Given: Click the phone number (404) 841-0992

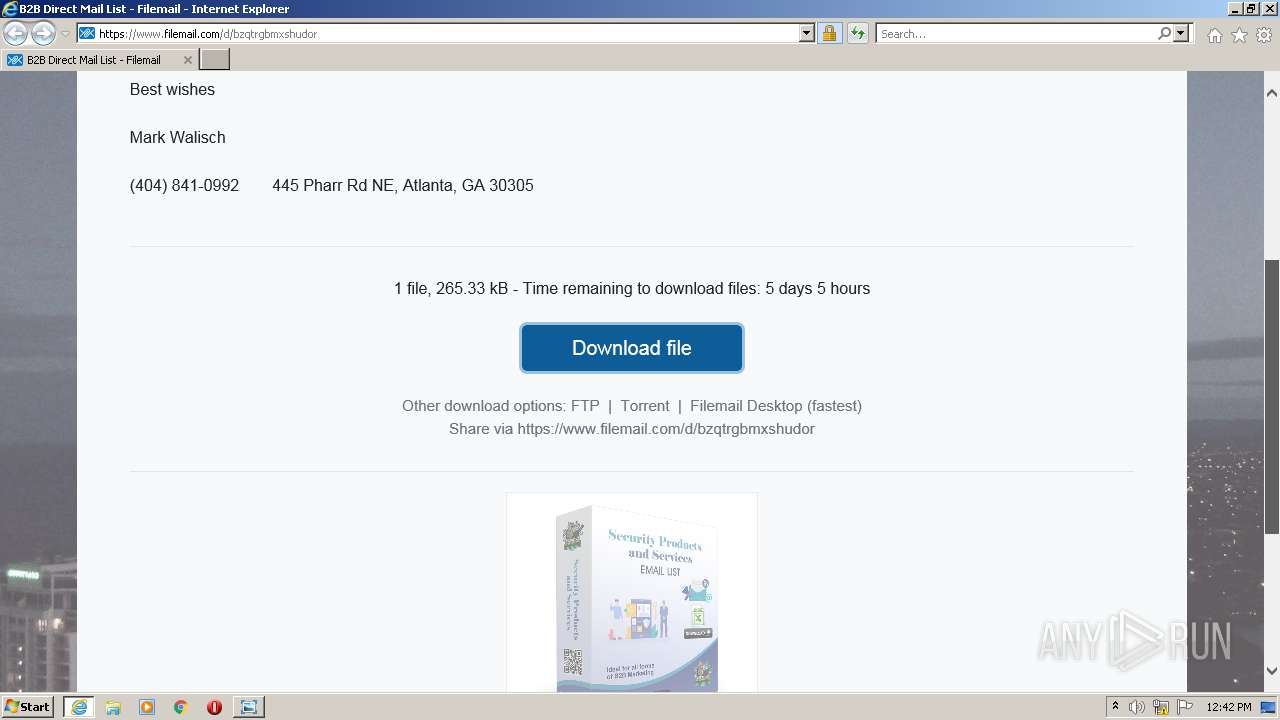Looking at the screenshot, I should [184, 185].
